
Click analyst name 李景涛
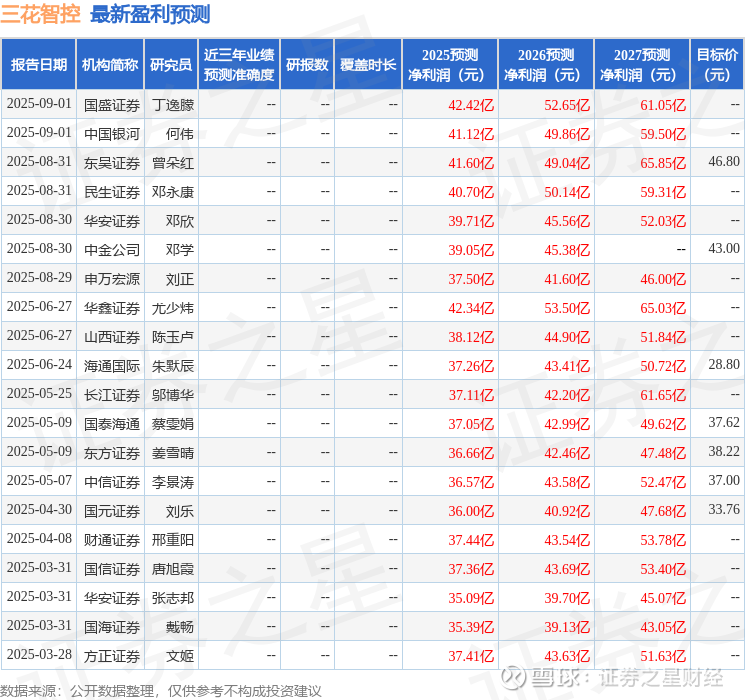coord(172,482)
